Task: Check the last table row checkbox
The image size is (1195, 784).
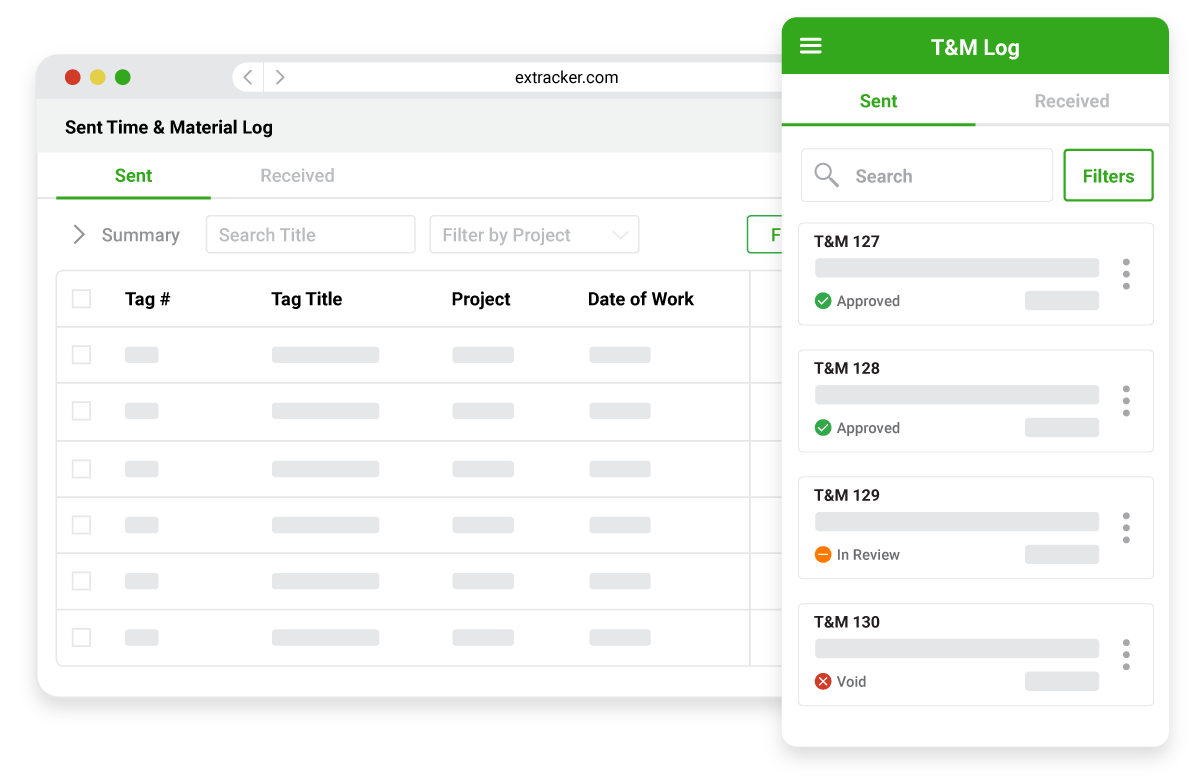Action: coord(82,637)
